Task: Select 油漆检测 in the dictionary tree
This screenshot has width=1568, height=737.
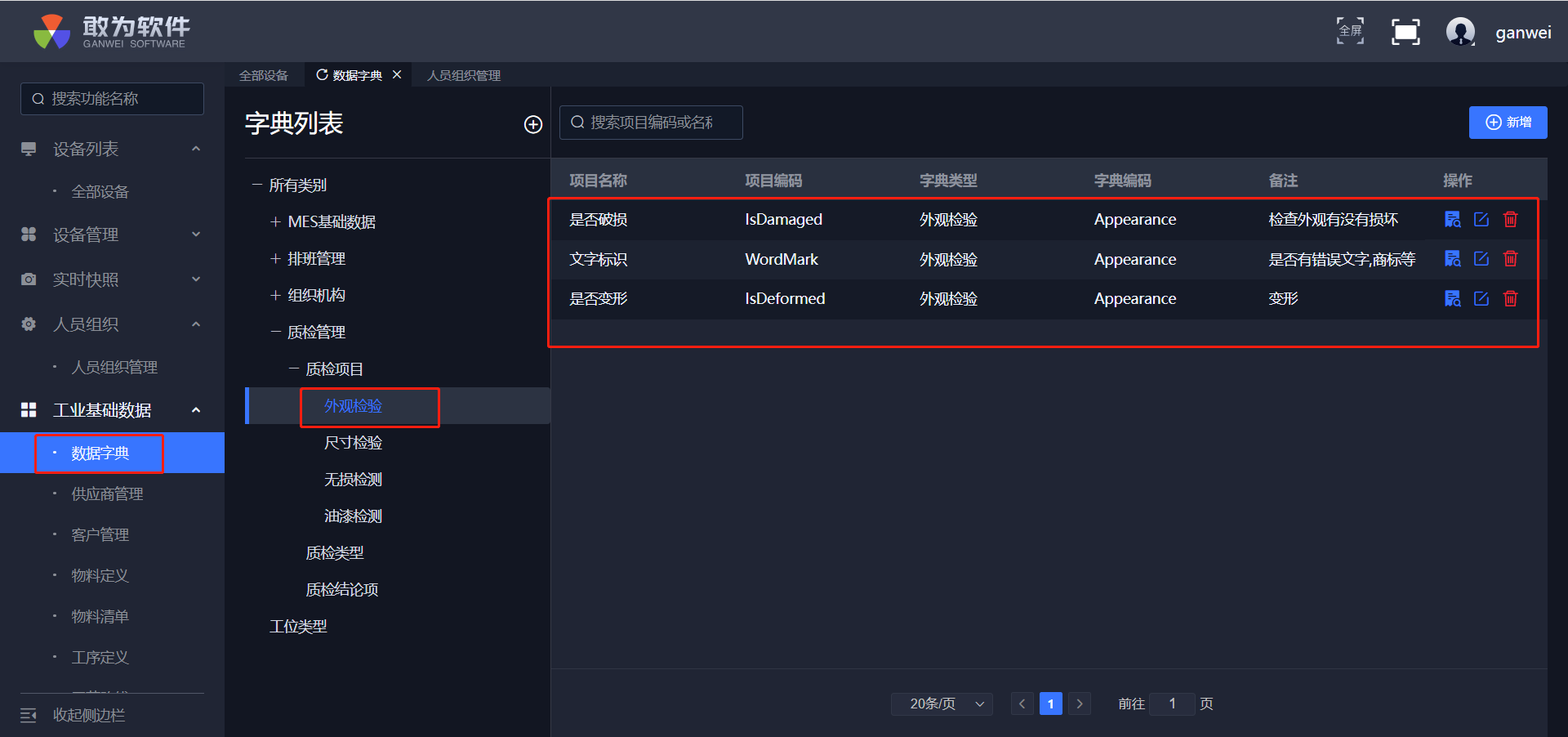Action: 354,516
